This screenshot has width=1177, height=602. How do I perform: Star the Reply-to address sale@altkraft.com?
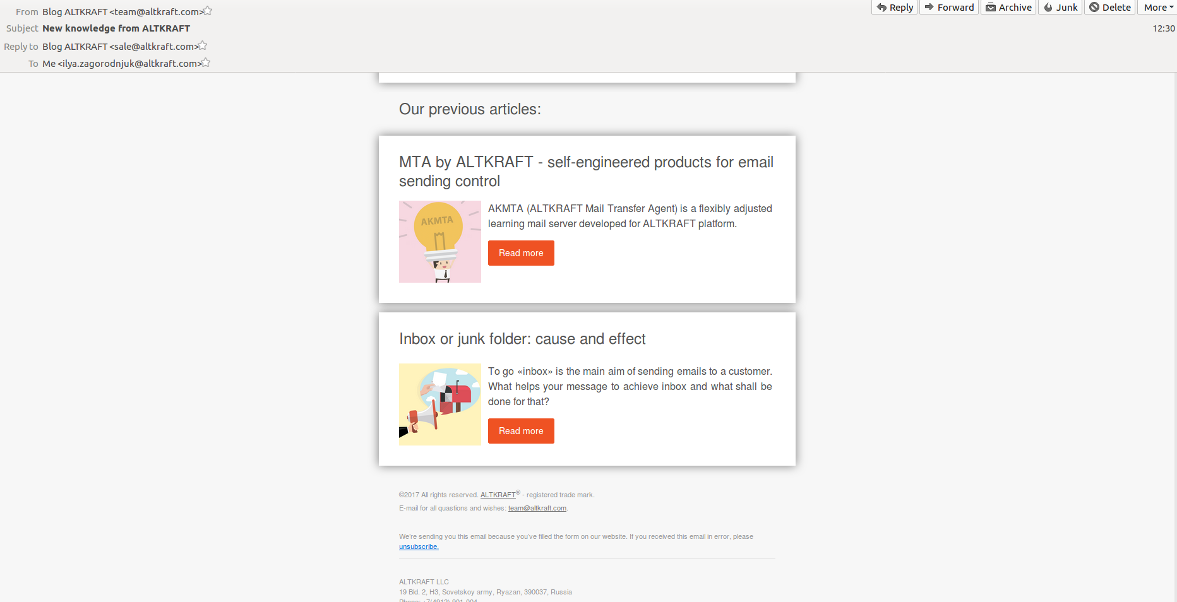tap(203, 46)
